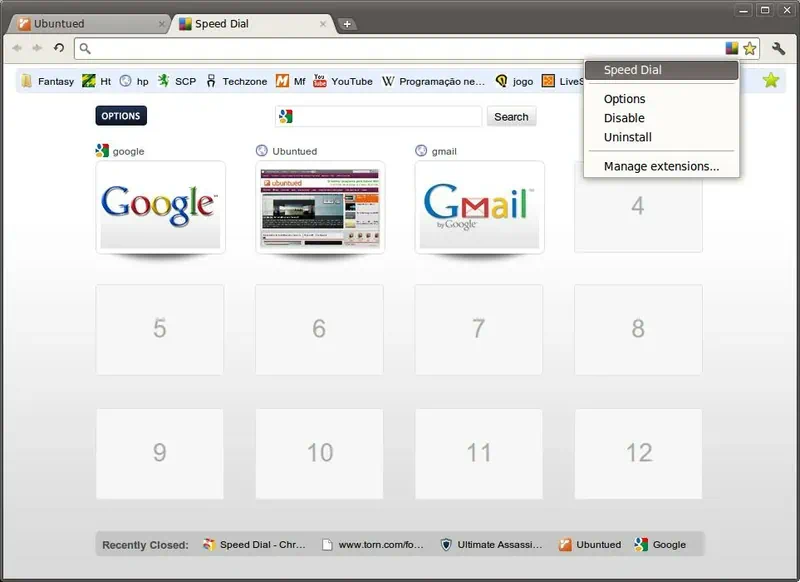Click the Search button
Screen dimensions: 800x582
(511, 117)
